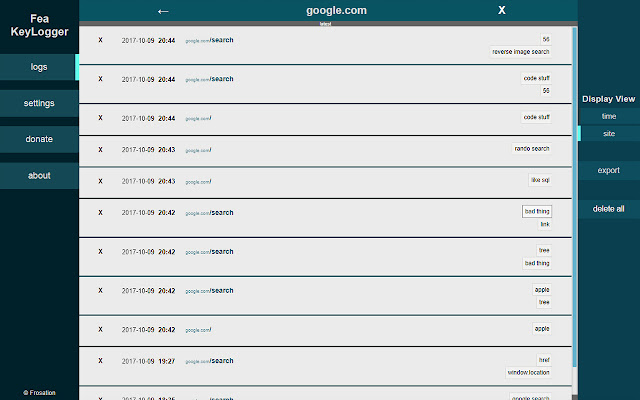Delete the log row tagged 'rando search'

(100, 150)
